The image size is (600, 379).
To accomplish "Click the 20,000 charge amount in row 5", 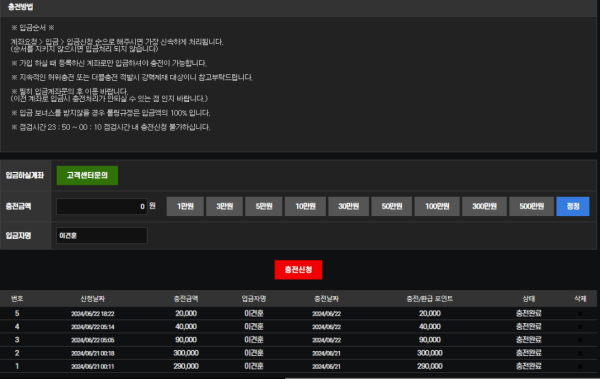I will pos(186,313).
